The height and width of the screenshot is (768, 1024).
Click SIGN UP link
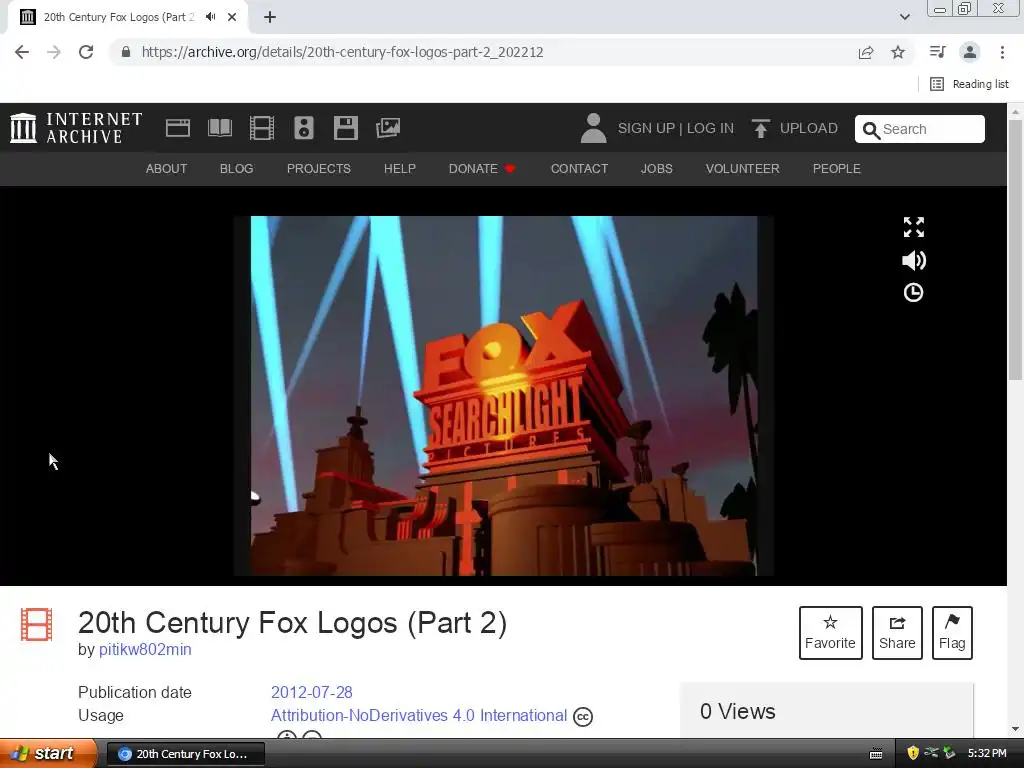646,128
